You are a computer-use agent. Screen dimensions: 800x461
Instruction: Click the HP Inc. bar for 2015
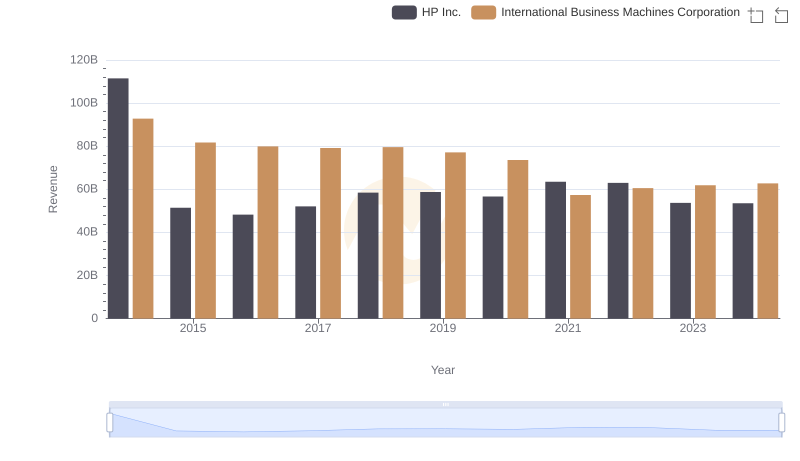click(181, 263)
